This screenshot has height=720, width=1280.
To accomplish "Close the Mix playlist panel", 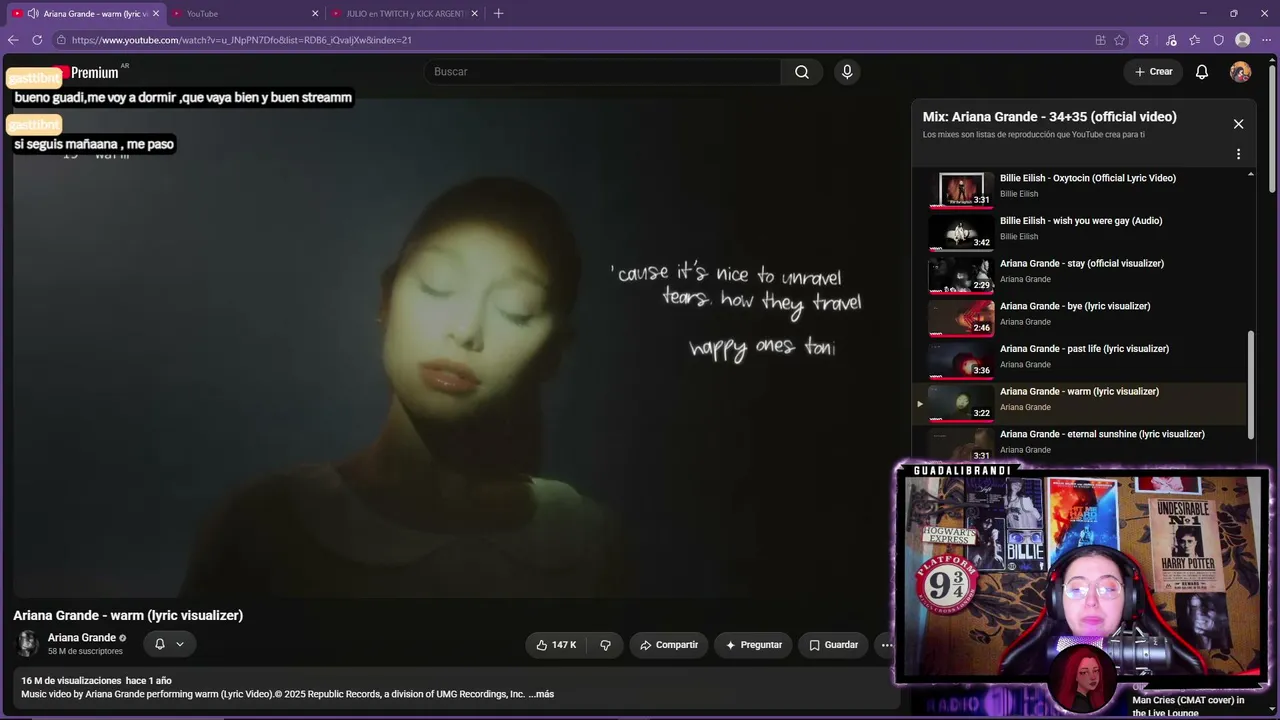I will [x=1238, y=124].
